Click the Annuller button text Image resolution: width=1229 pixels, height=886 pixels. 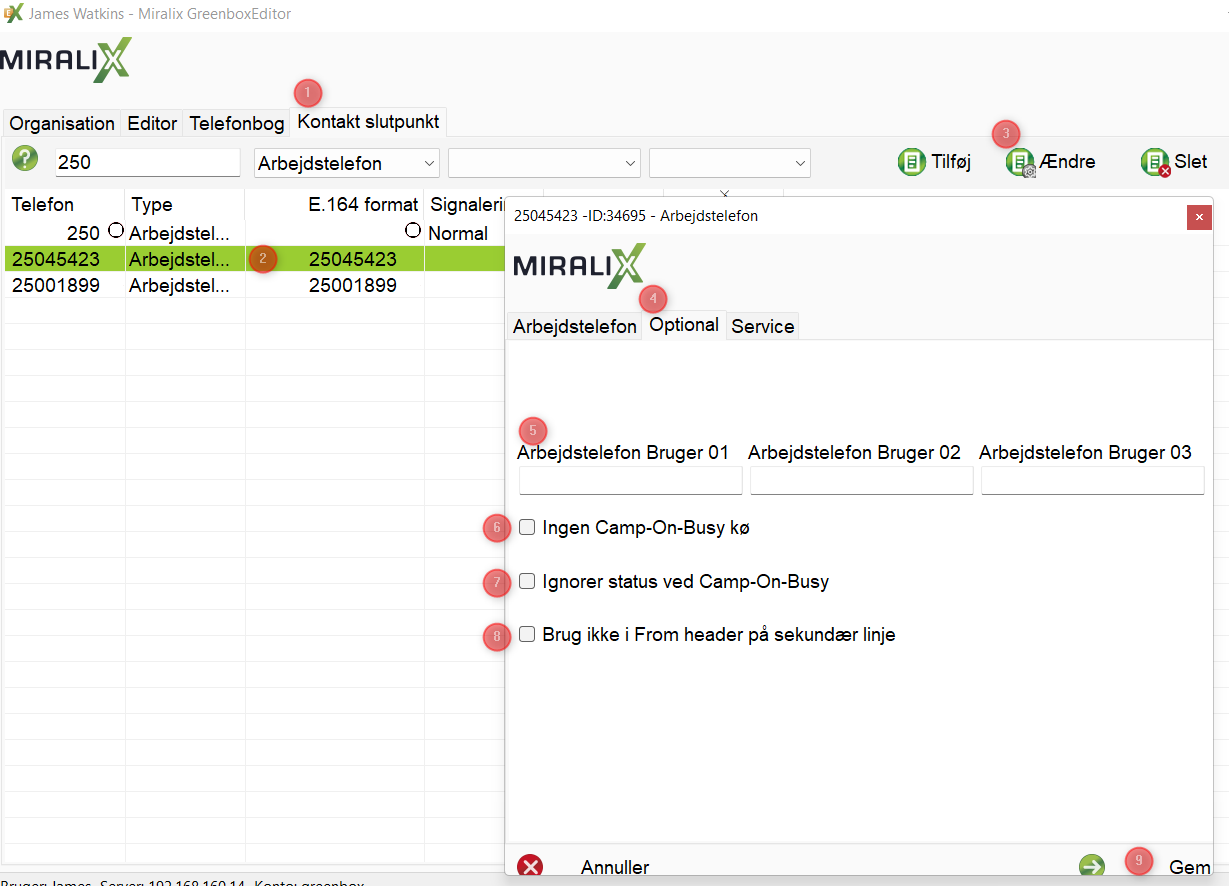coord(614,867)
